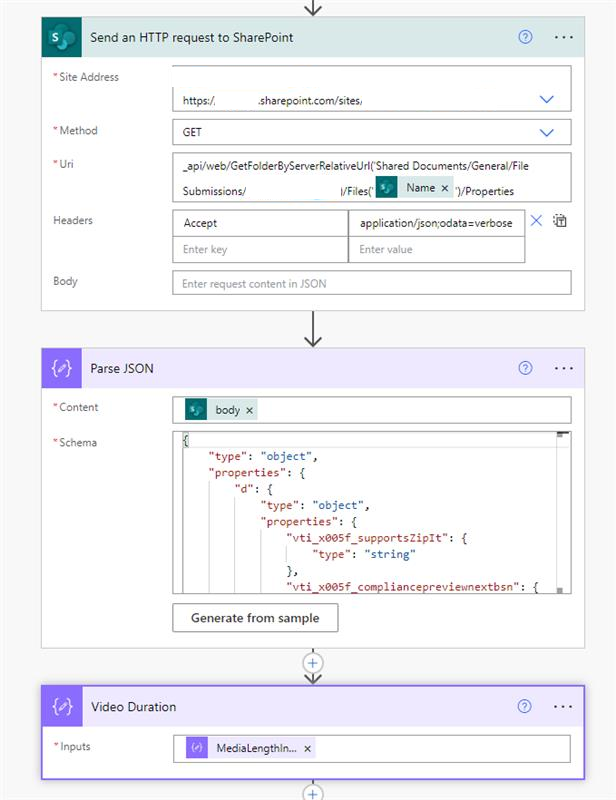Expand the Method dropdown showing GET
Image resolution: width=616 pixels, height=800 pixels.
point(547,133)
